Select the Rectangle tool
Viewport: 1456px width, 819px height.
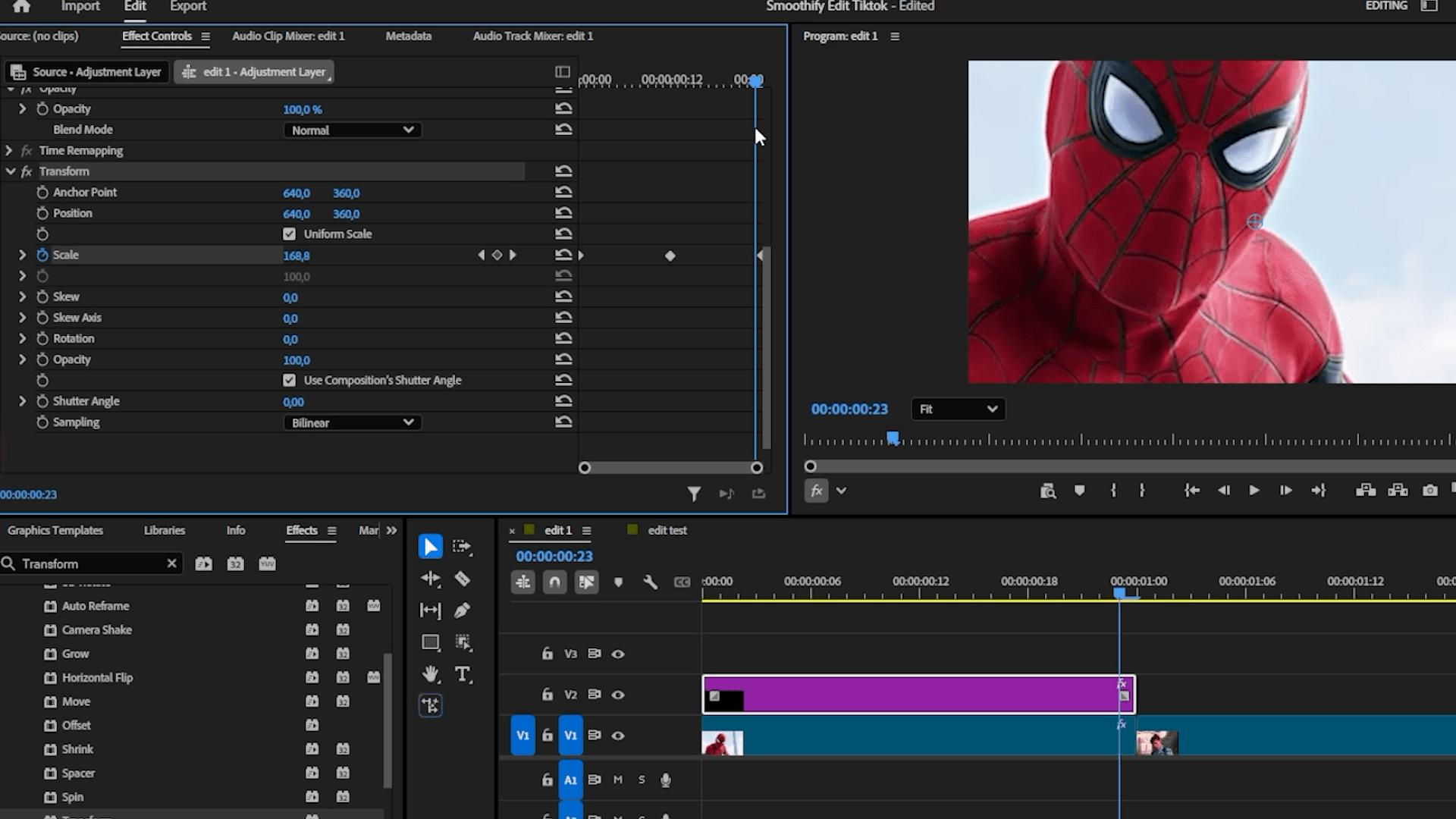pyautogui.click(x=430, y=642)
